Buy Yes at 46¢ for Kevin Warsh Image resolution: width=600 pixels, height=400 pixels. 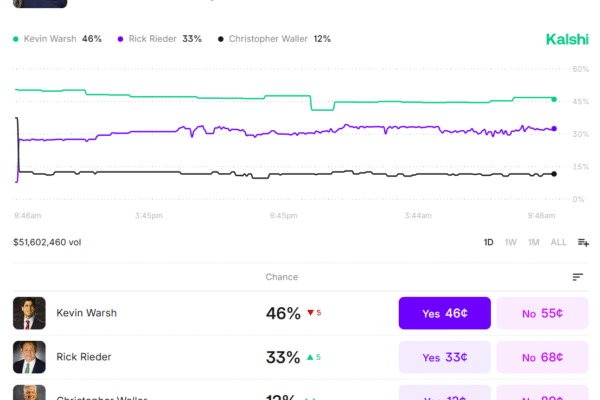(444, 313)
